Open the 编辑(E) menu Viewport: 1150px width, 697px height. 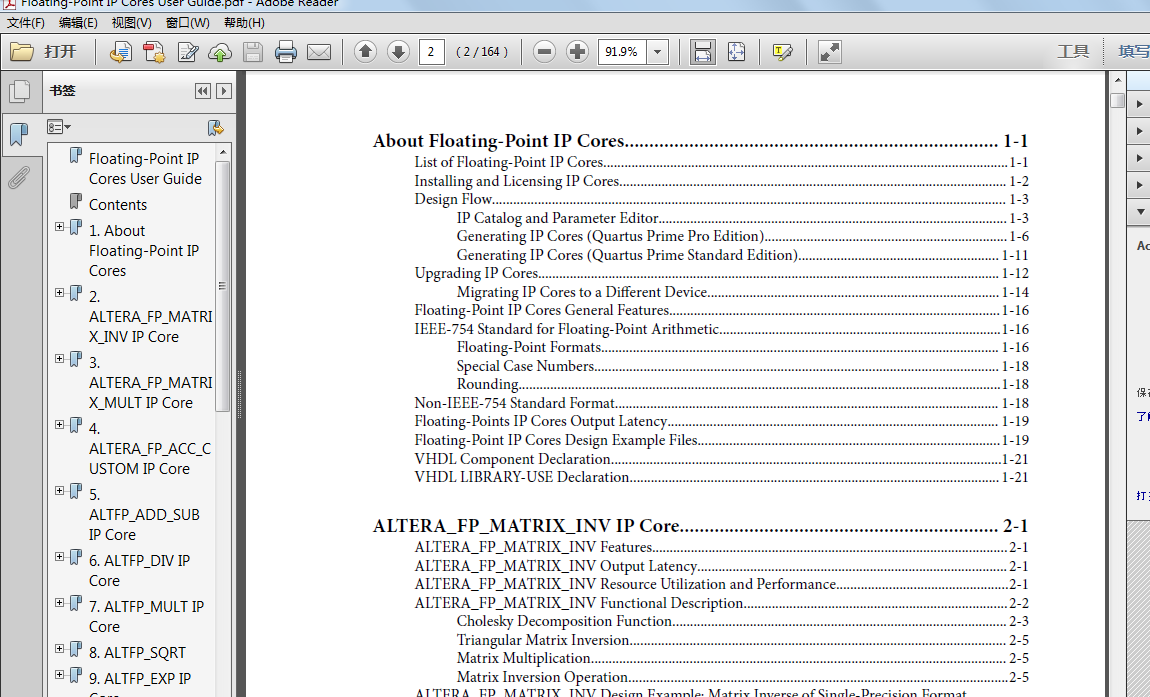point(78,23)
